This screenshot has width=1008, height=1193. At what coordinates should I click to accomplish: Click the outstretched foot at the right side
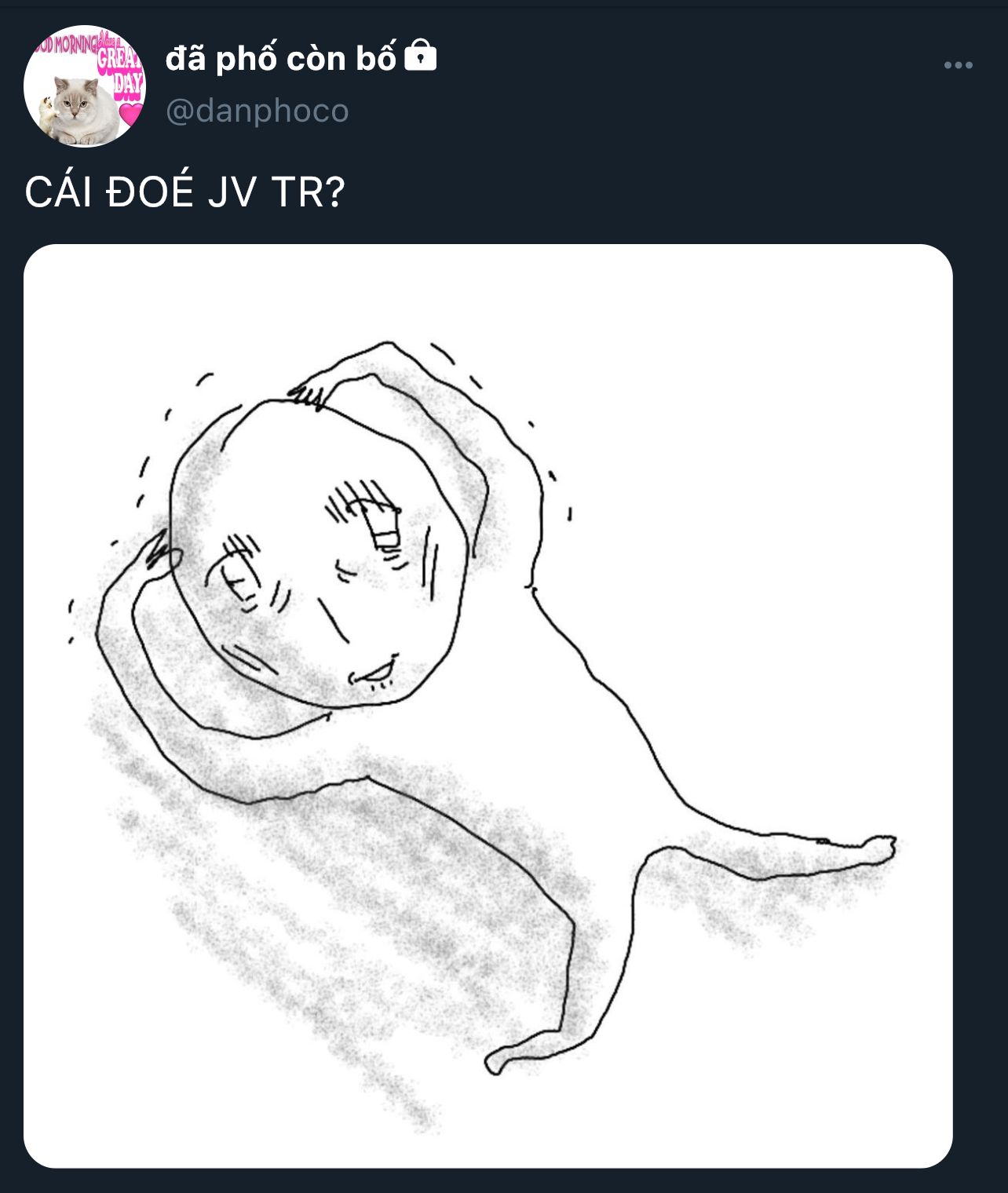tap(875, 848)
